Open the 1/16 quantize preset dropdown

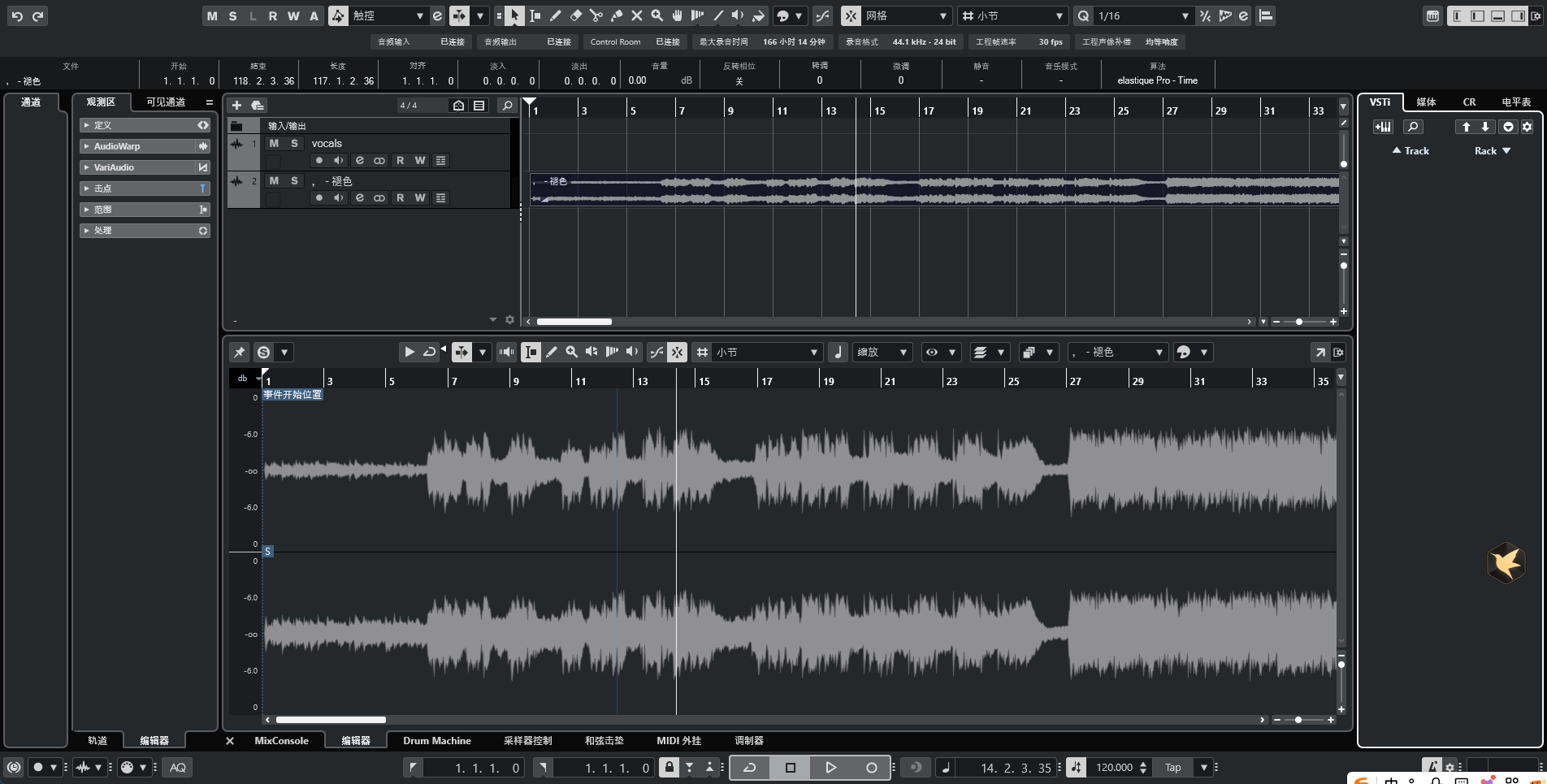[x=1185, y=15]
